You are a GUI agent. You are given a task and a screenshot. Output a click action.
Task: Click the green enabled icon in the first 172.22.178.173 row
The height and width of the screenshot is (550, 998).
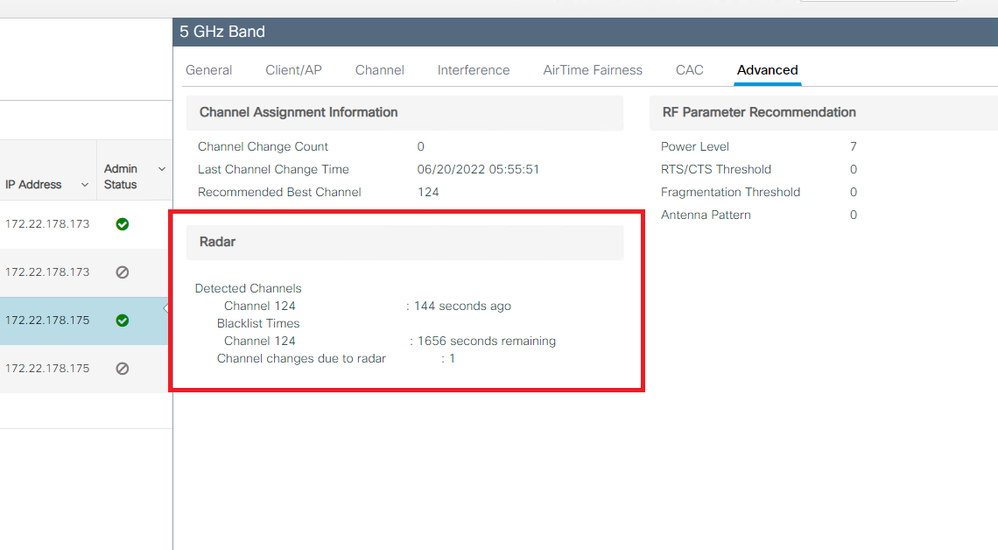point(122,224)
